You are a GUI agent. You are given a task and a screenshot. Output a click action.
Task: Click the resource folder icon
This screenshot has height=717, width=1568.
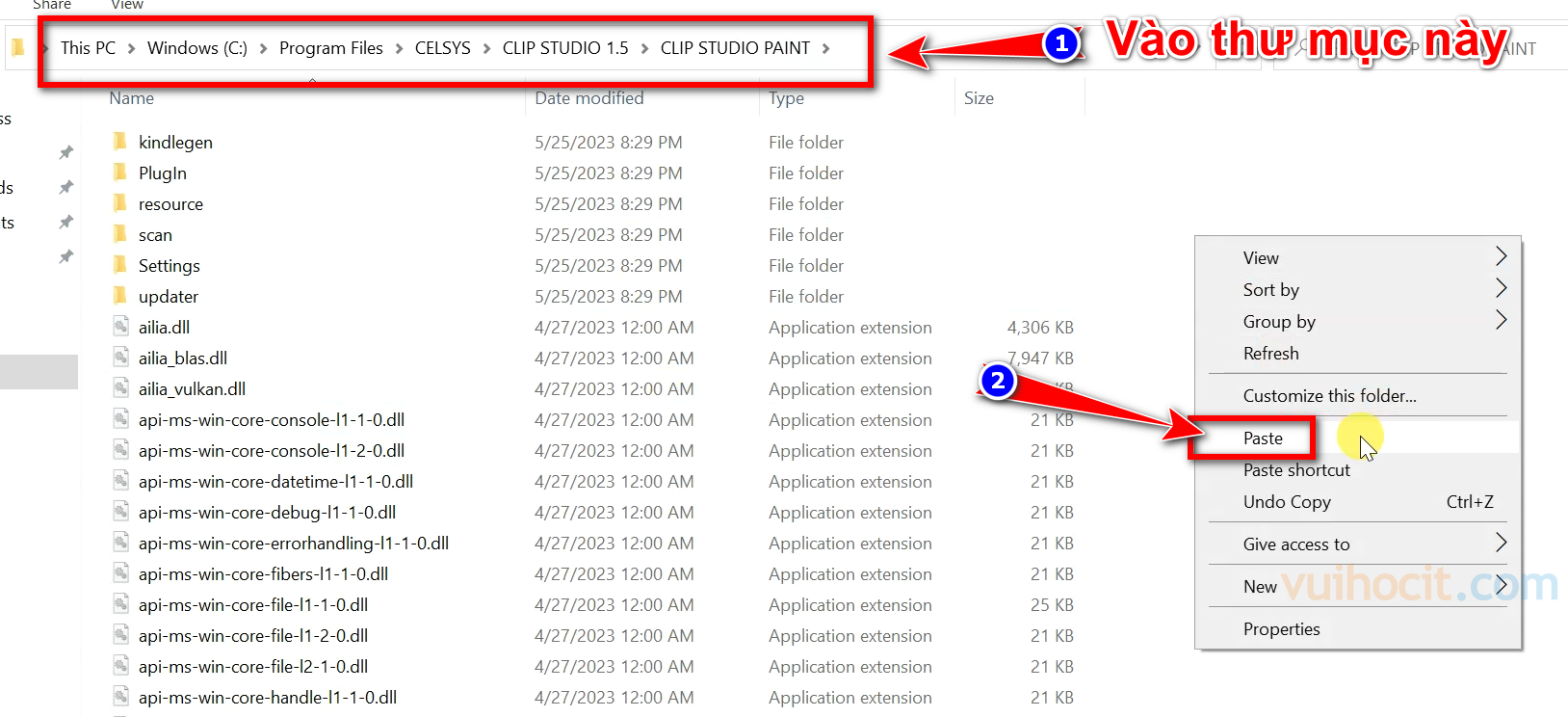[x=120, y=203]
